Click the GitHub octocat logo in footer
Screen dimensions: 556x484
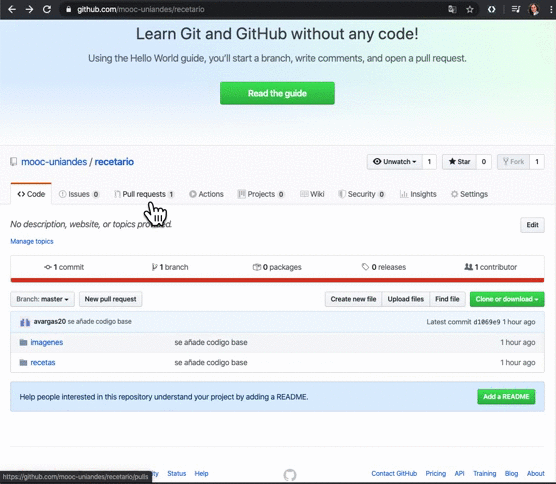point(290,475)
